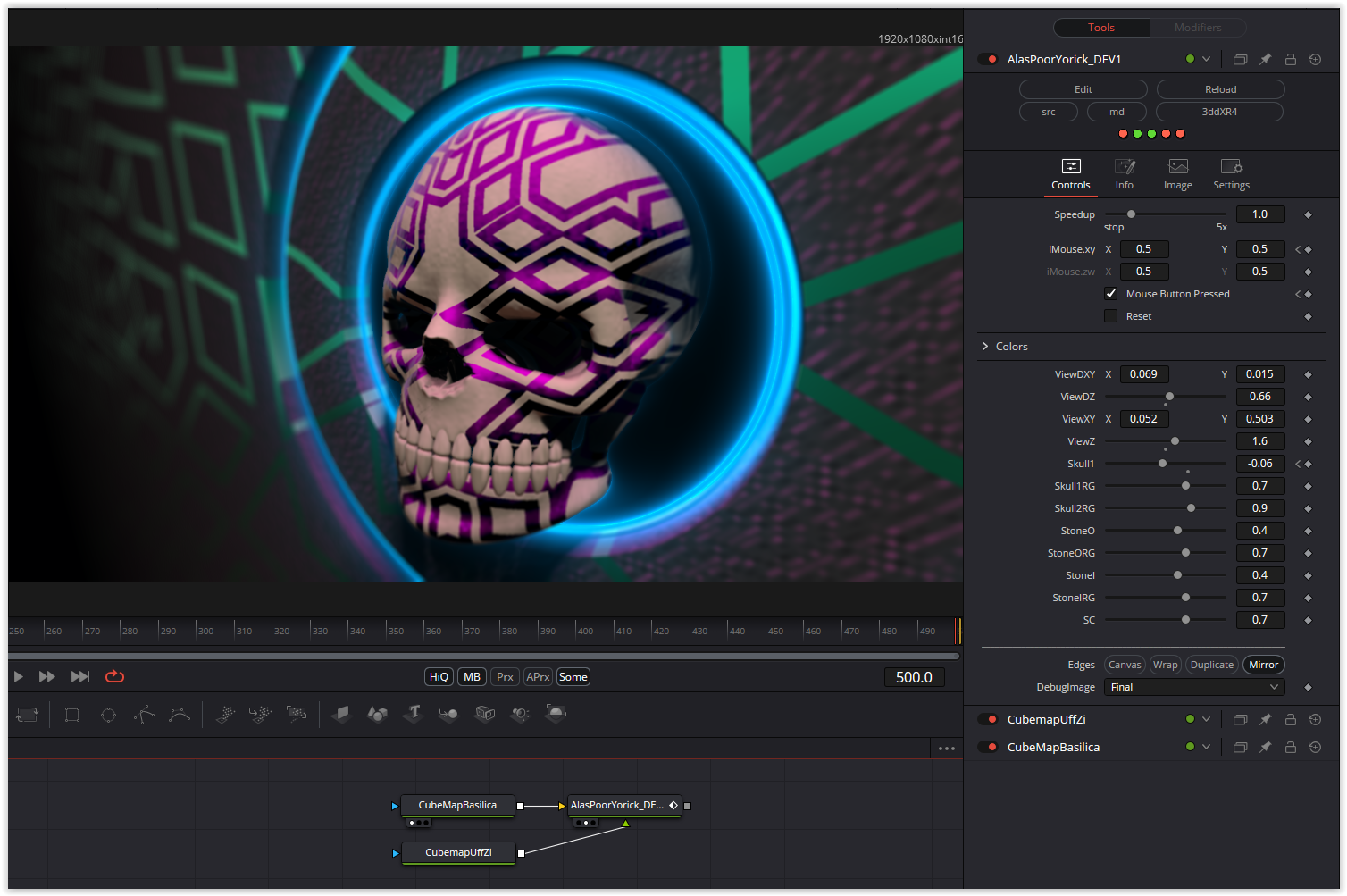Open versions for AlasPoorYorick_DEV1
Screen dimensions: 1347x896
pos(1240,59)
